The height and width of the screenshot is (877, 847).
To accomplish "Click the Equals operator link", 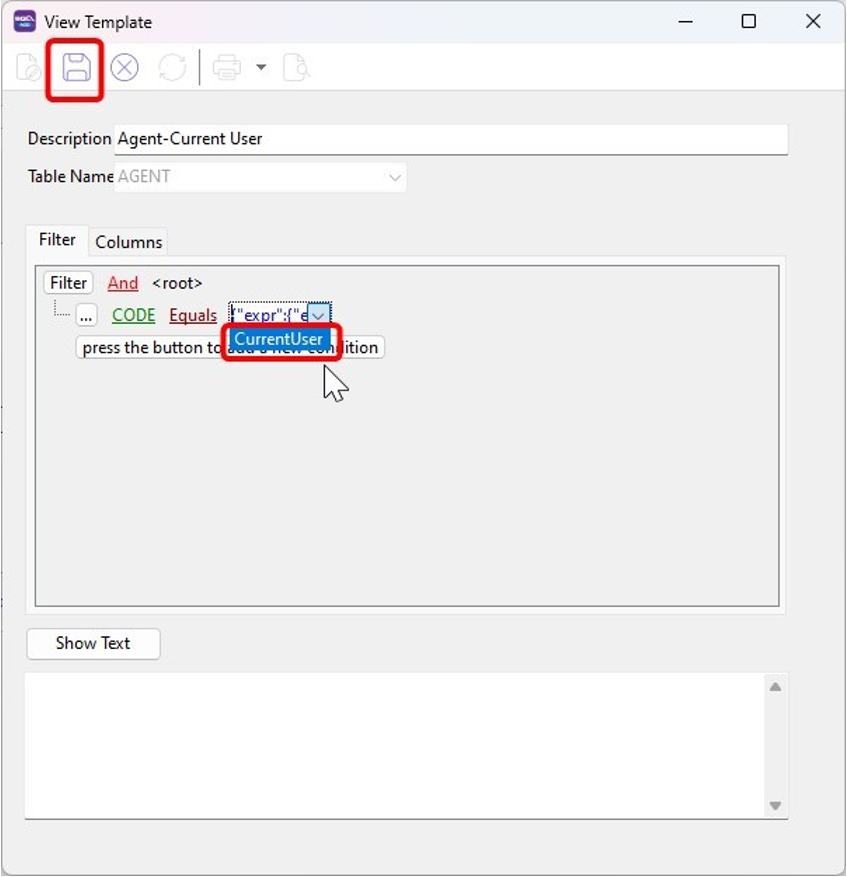I will click(x=193, y=315).
